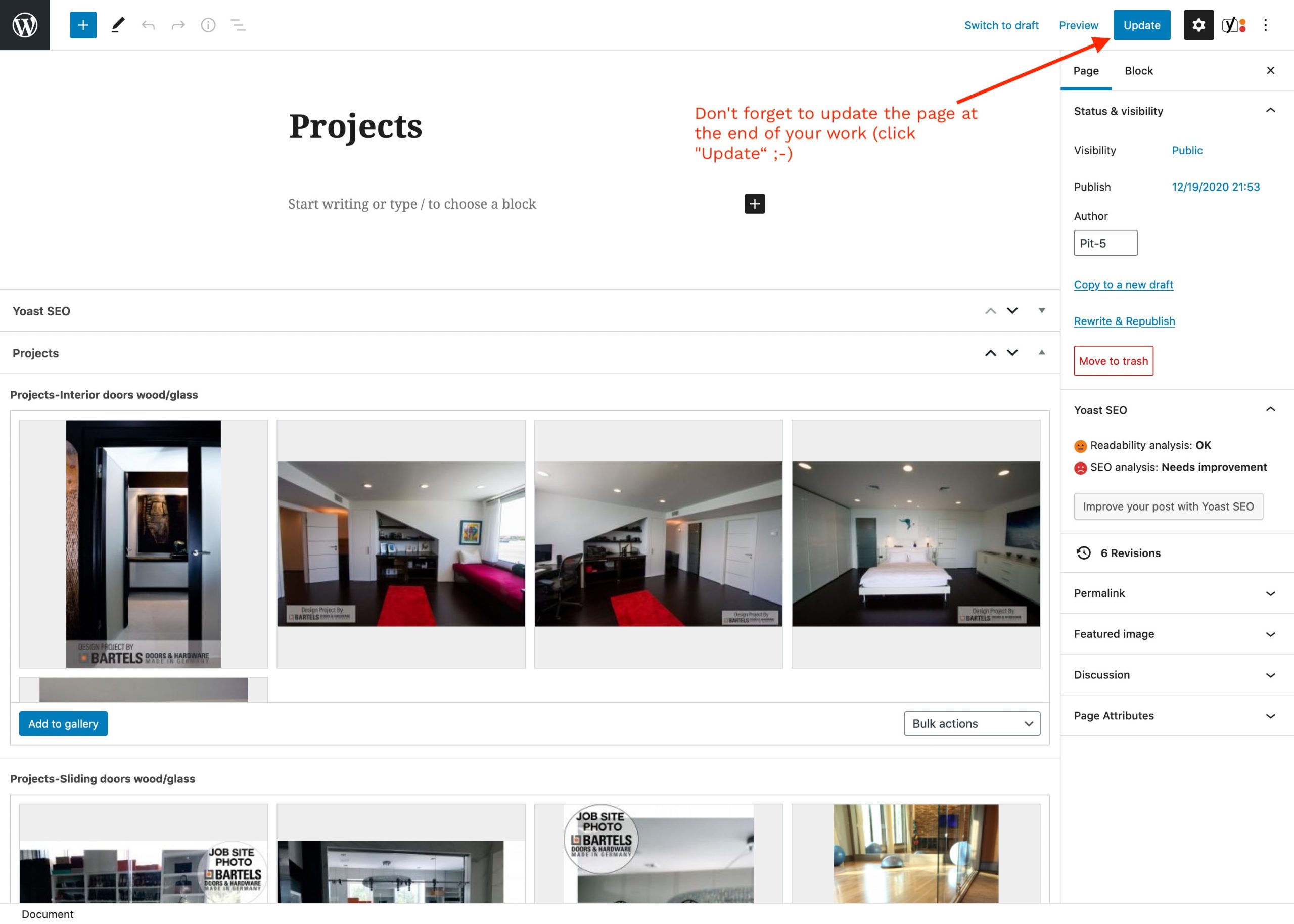
Task: Click the Add to gallery button
Action: click(x=63, y=723)
